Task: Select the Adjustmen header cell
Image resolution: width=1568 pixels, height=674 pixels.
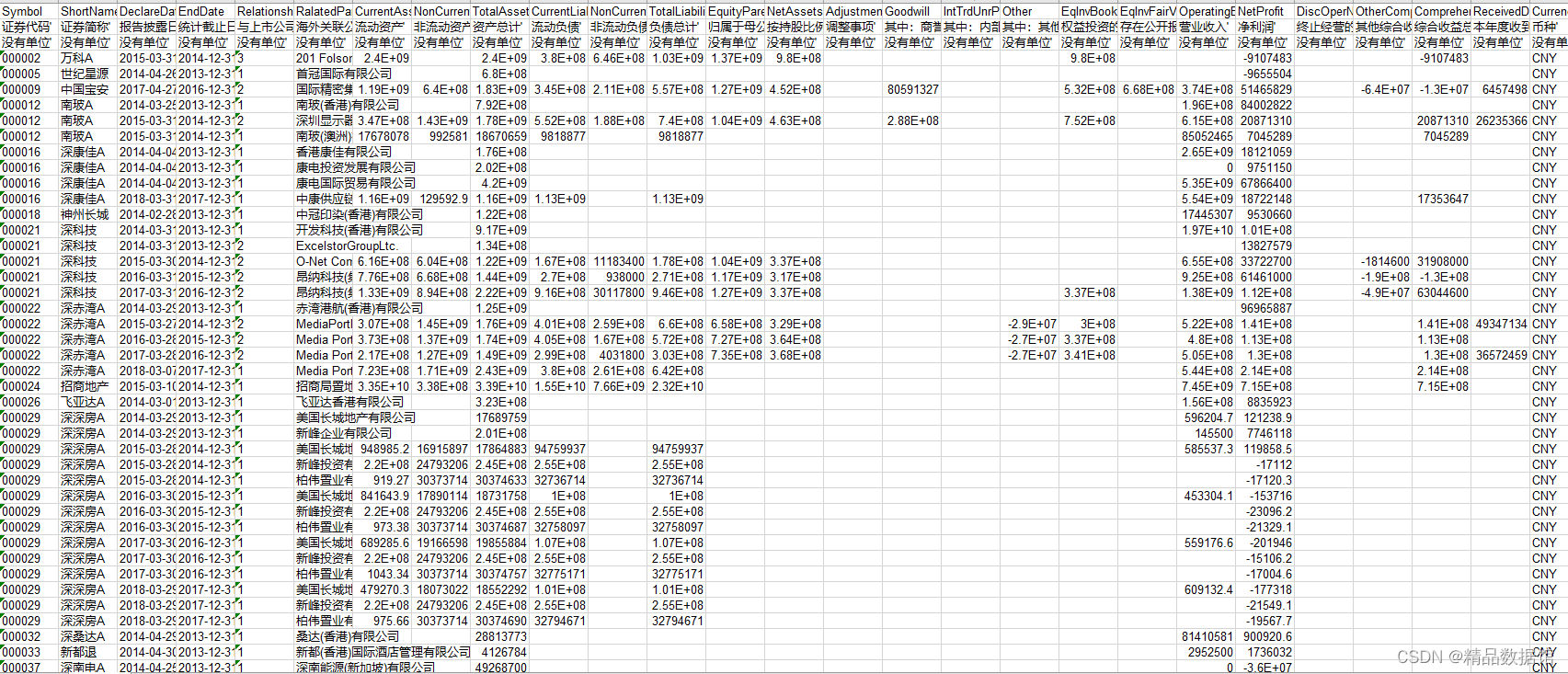Action: coord(853,11)
